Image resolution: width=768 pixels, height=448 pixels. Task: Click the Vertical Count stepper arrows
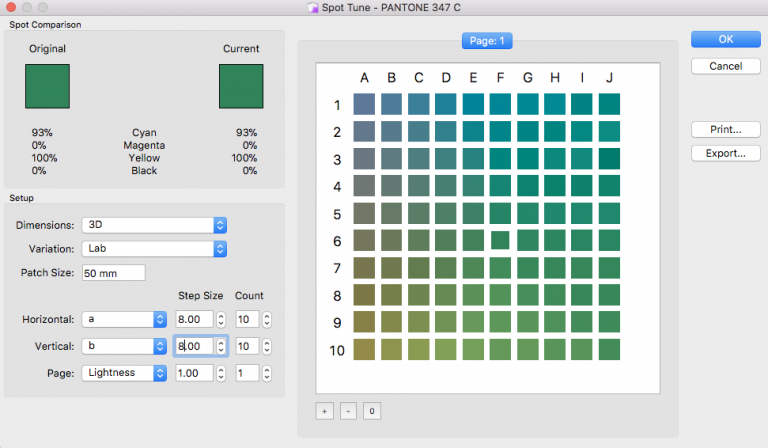coord(265,346)
